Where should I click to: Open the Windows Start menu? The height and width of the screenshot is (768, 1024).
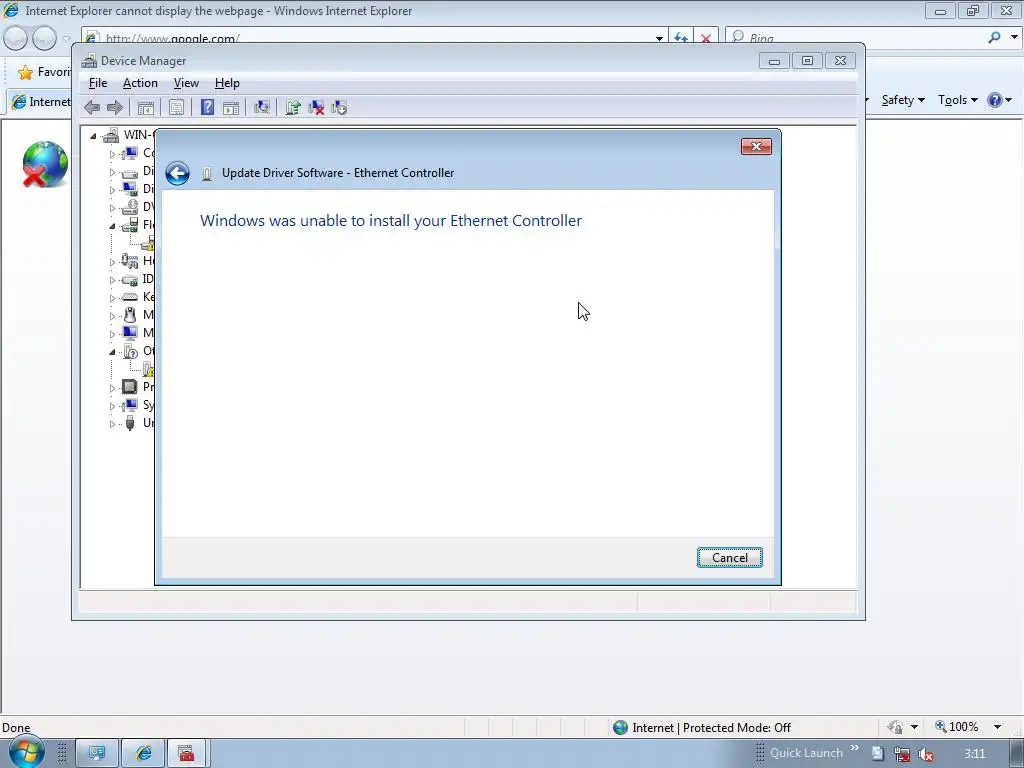point(26,752)
